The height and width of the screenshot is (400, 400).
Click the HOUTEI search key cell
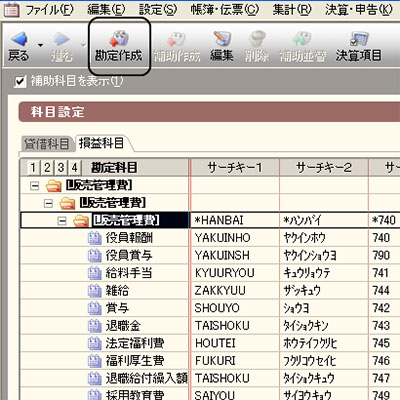[x=235, y=344]
